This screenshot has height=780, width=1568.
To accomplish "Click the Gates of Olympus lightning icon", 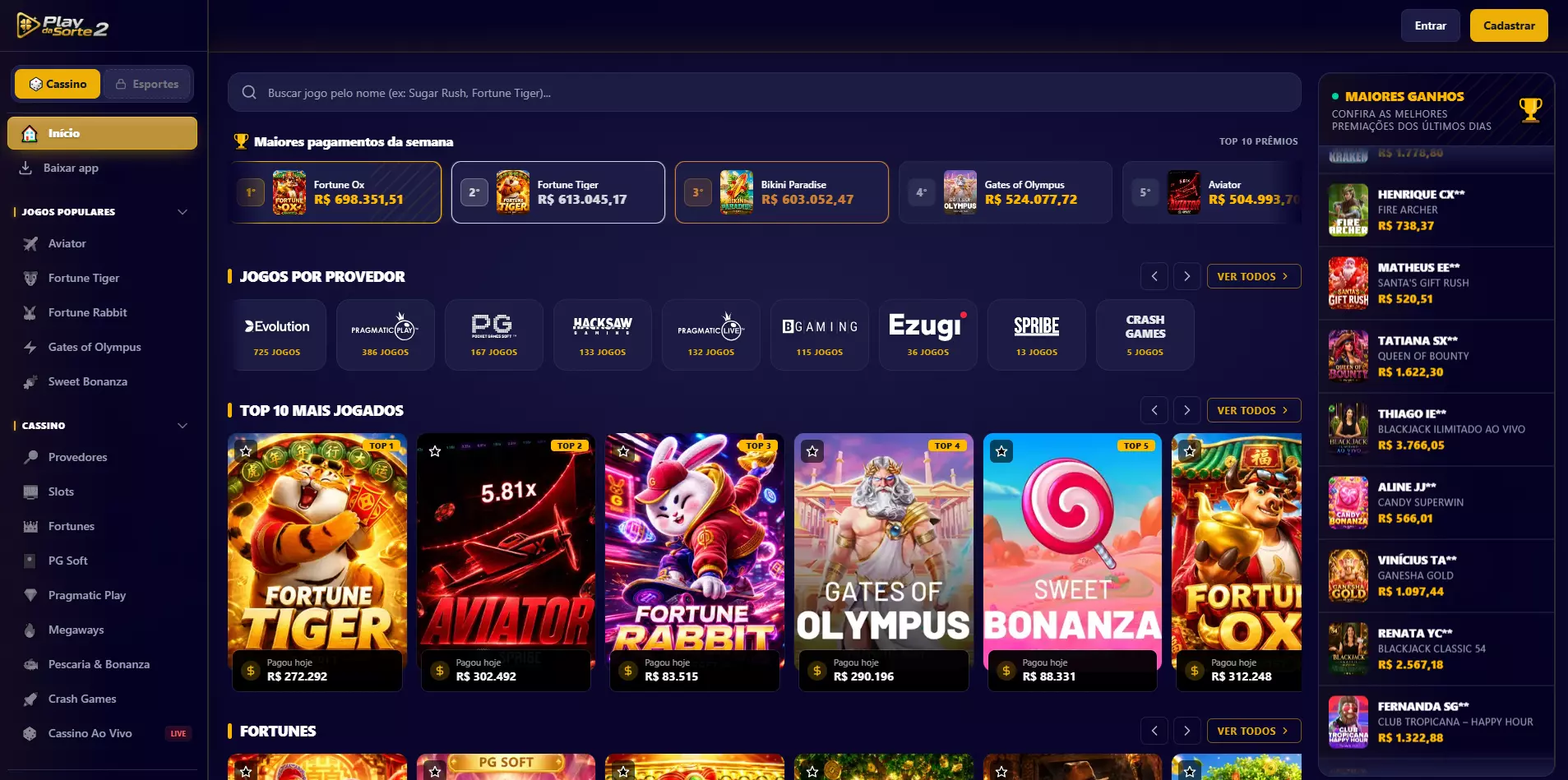I will point(30,347).
